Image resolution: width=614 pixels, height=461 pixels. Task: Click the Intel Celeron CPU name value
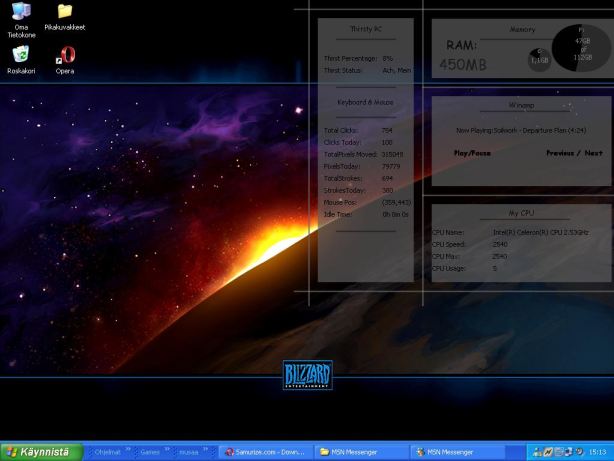pos(541,232)
